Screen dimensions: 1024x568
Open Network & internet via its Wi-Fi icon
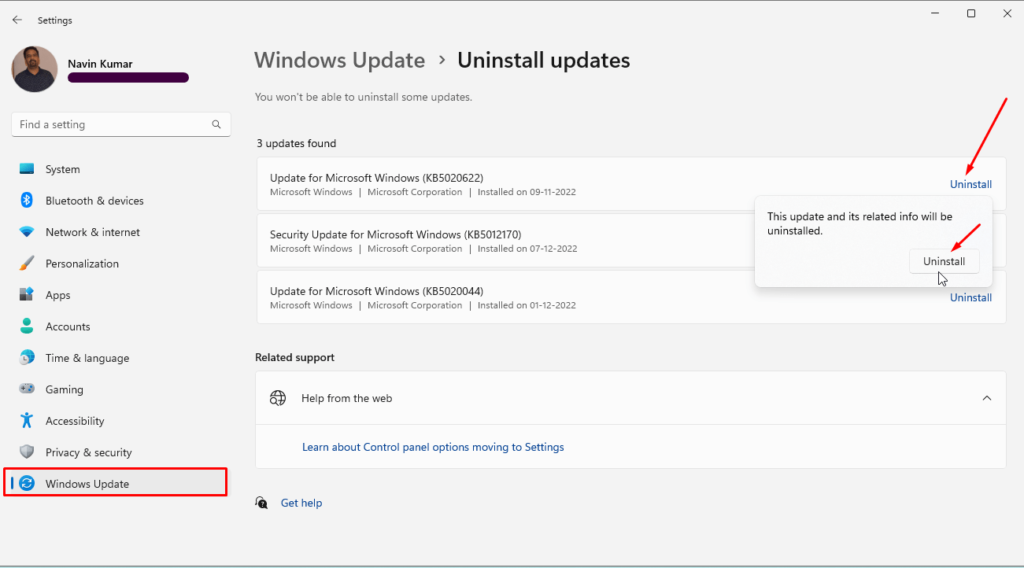pos(27,232)
